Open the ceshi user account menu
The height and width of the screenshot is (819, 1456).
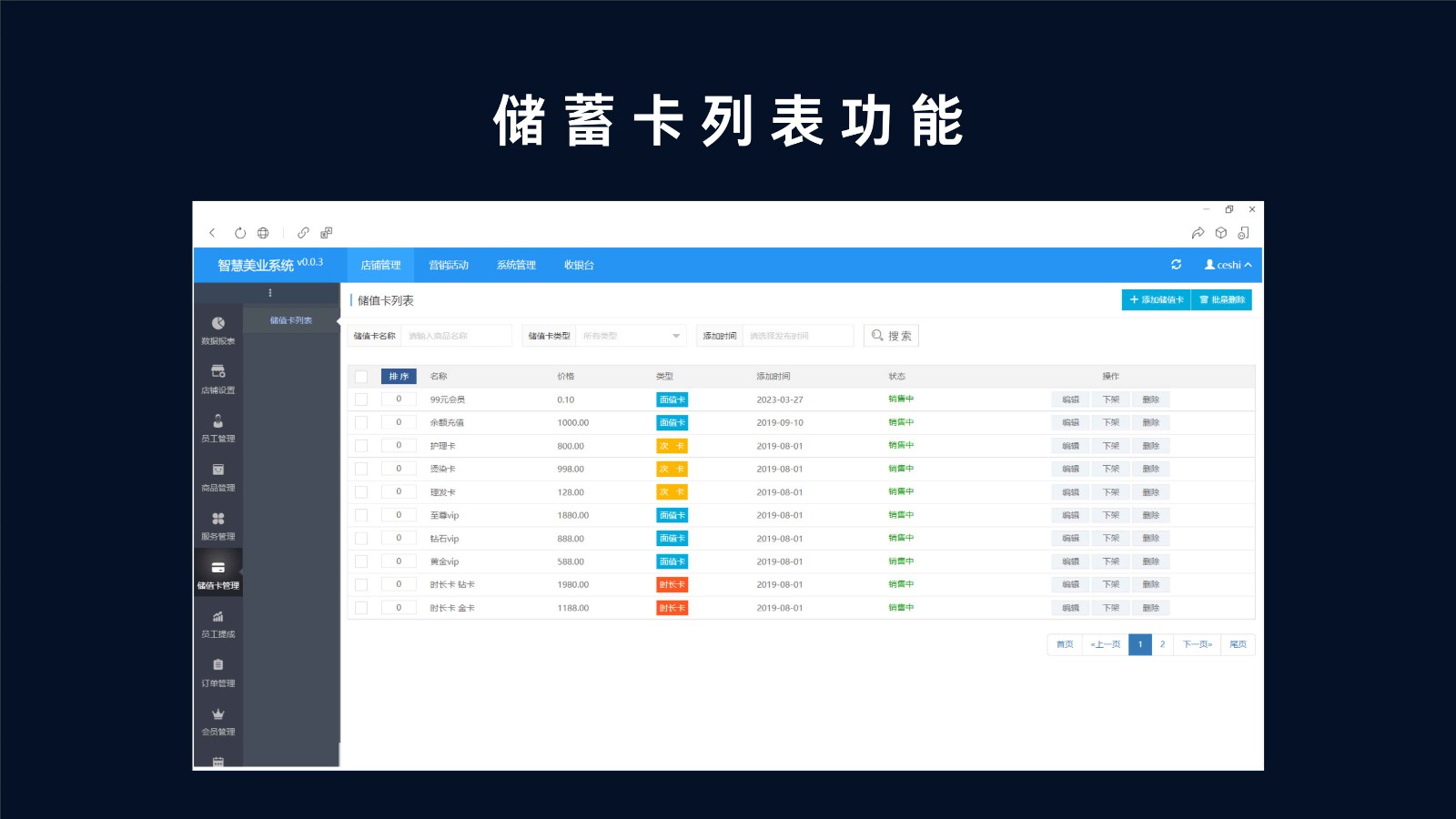pyautogui.click(x=1228, y=265)
